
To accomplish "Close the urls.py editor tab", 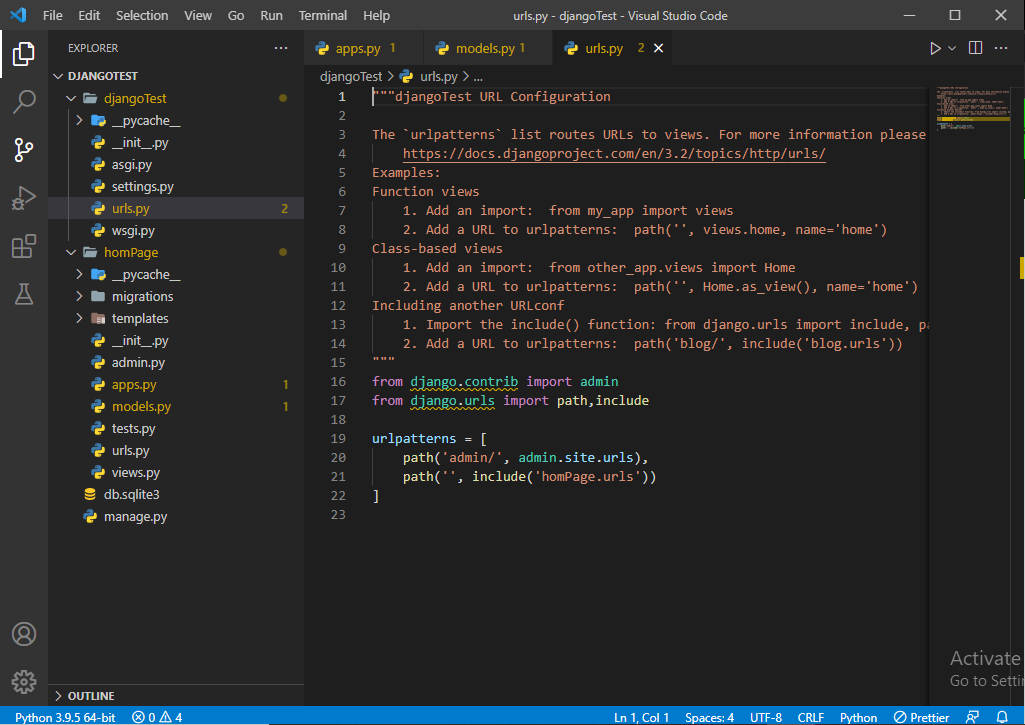I will [657, 48].
